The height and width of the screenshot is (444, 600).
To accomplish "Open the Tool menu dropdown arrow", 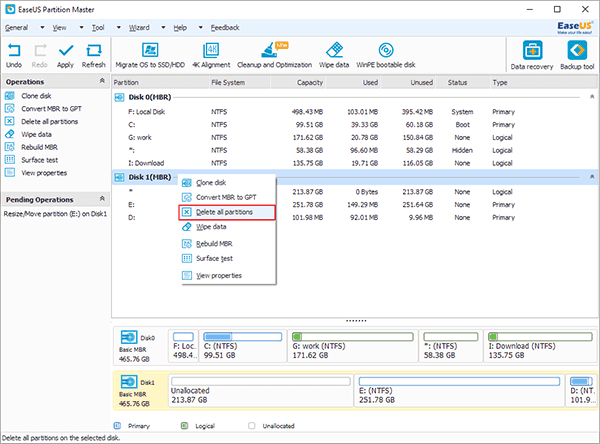I will [119, 28].
